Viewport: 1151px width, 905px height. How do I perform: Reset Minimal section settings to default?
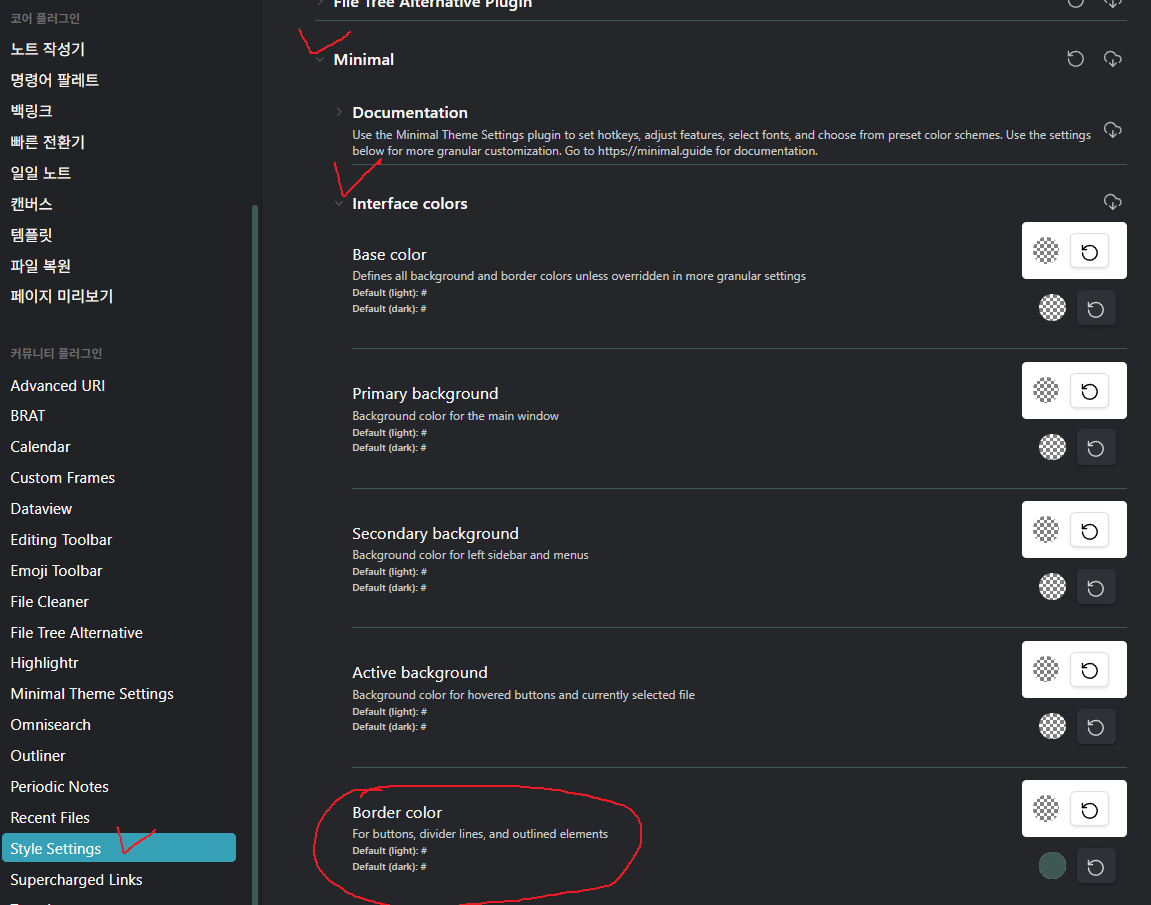(x=1075, y=59)
